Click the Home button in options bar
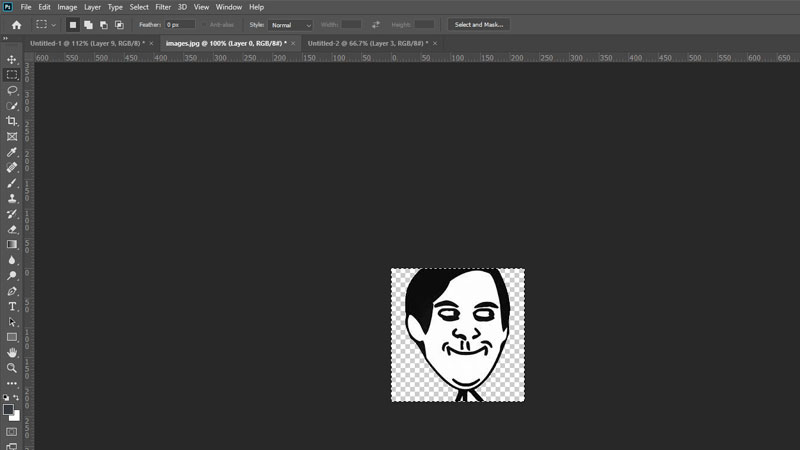 (16, 24)
